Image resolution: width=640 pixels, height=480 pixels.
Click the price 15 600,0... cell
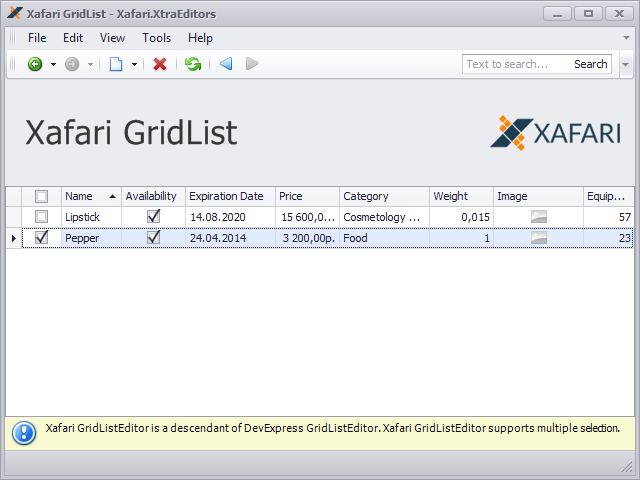[x=307, y=217]
